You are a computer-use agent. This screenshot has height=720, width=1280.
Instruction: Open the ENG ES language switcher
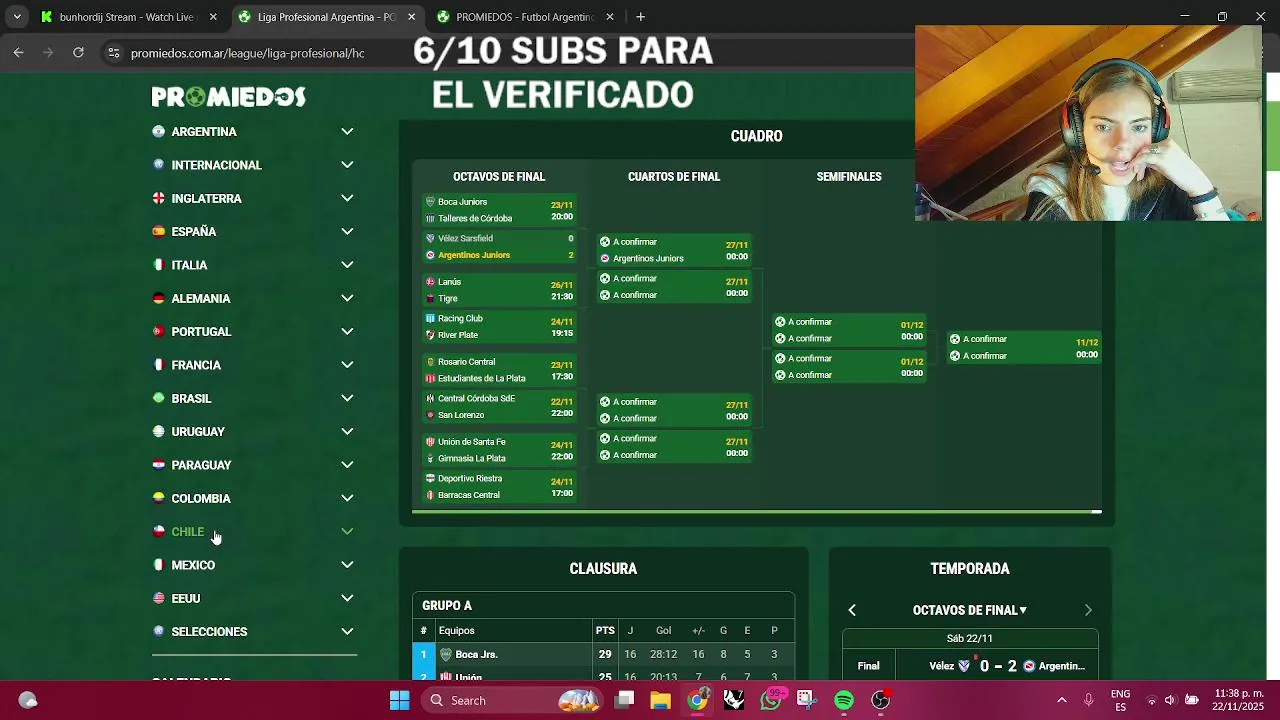1120,700
